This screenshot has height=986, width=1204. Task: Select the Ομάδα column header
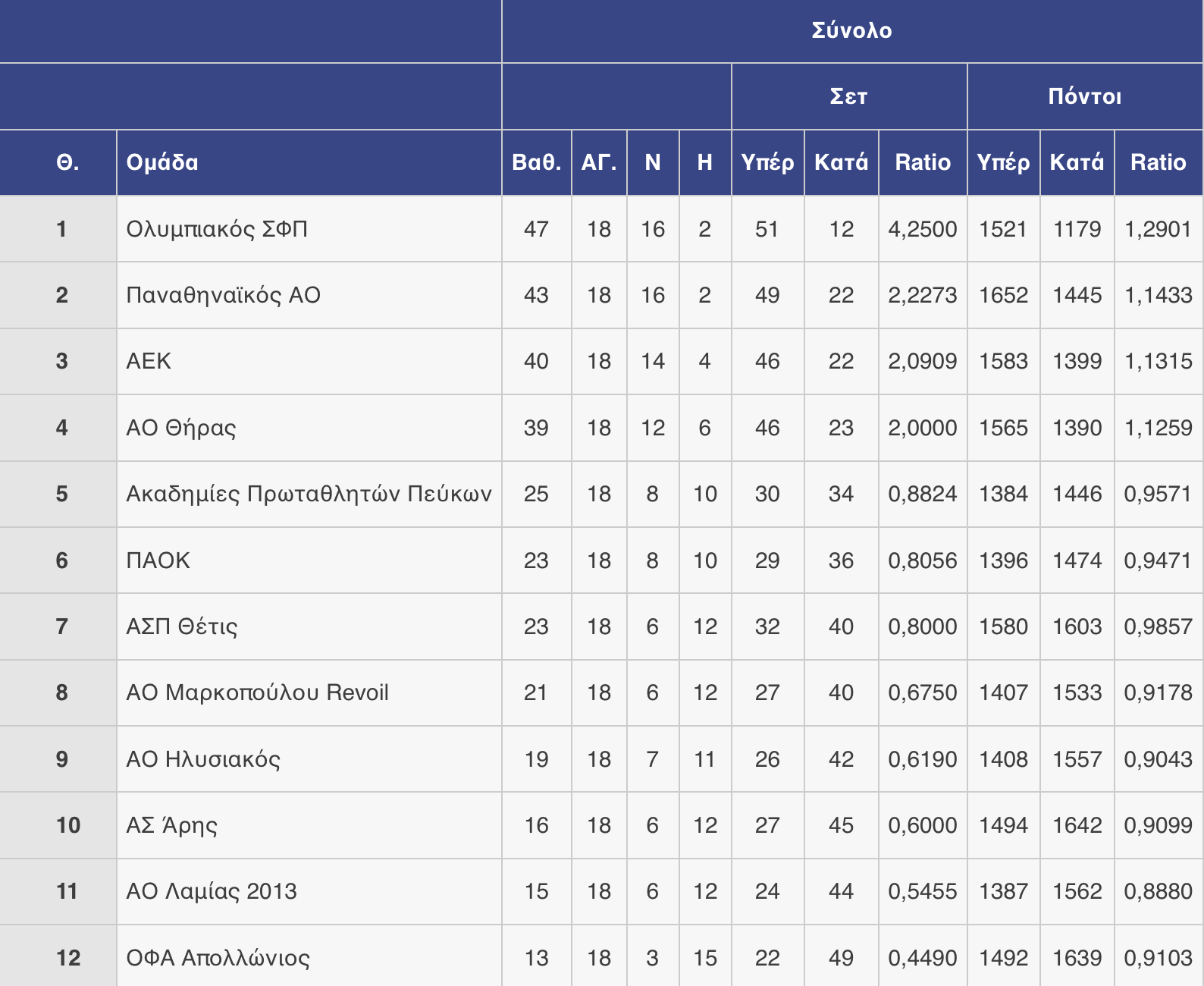coord(162,162)
